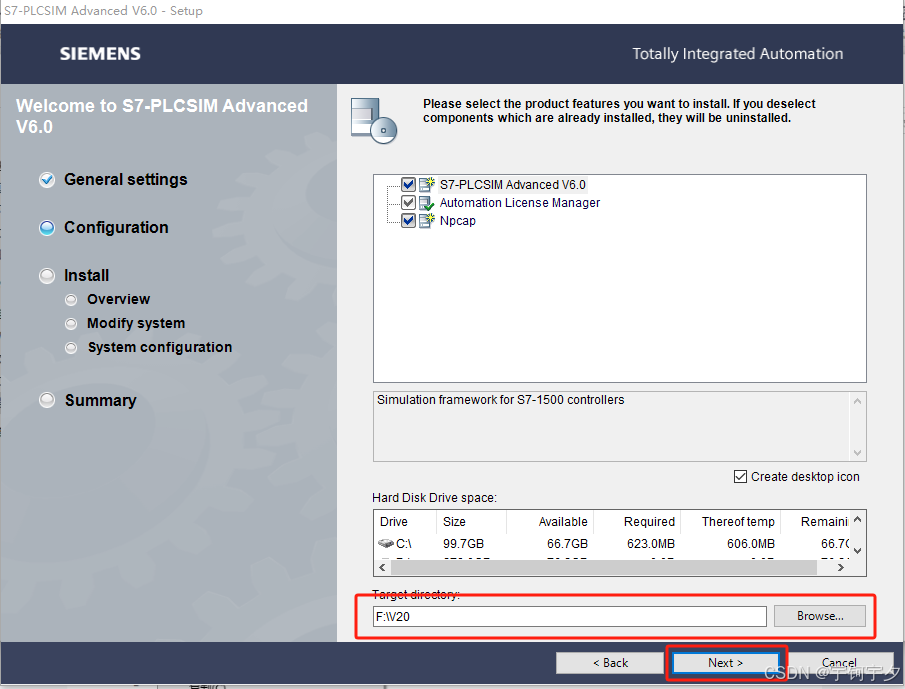Click the C:\ drive icon
The height and width of the screenshot is (689, 905).
click(x=386, y=543)
